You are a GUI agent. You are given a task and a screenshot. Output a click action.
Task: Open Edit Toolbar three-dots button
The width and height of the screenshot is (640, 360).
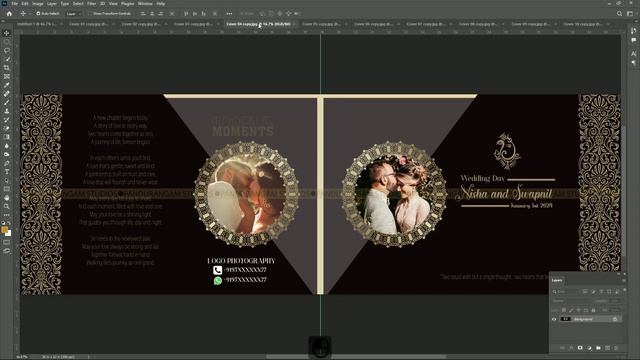tap(7, 215)
